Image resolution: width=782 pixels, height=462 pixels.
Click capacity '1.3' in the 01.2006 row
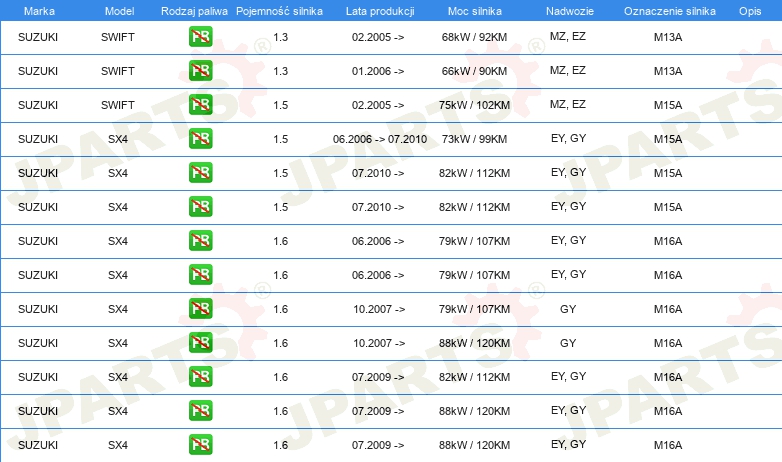(x=280, y=71)
